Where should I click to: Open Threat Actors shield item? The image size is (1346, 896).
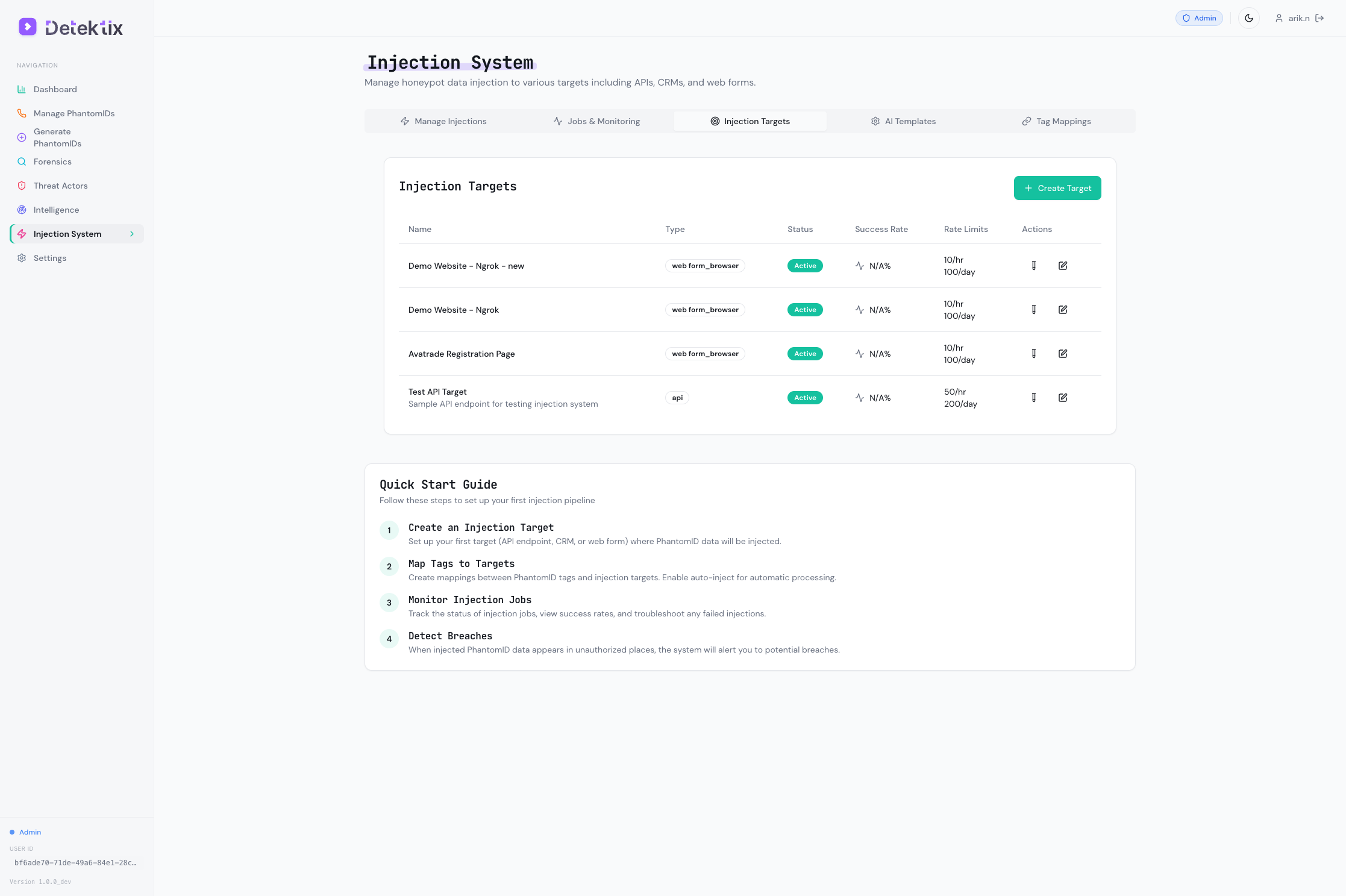tap(60, 186)
